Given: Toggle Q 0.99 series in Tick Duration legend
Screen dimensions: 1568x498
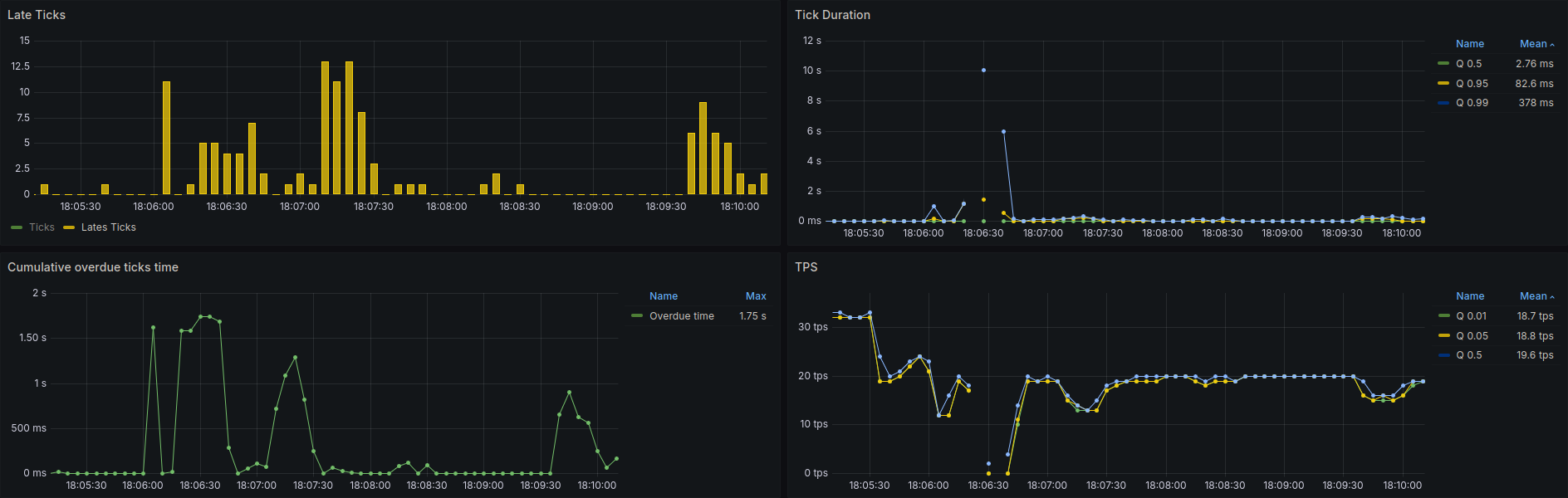Looking at the screenshot, I should click(x=1472, y=103).
